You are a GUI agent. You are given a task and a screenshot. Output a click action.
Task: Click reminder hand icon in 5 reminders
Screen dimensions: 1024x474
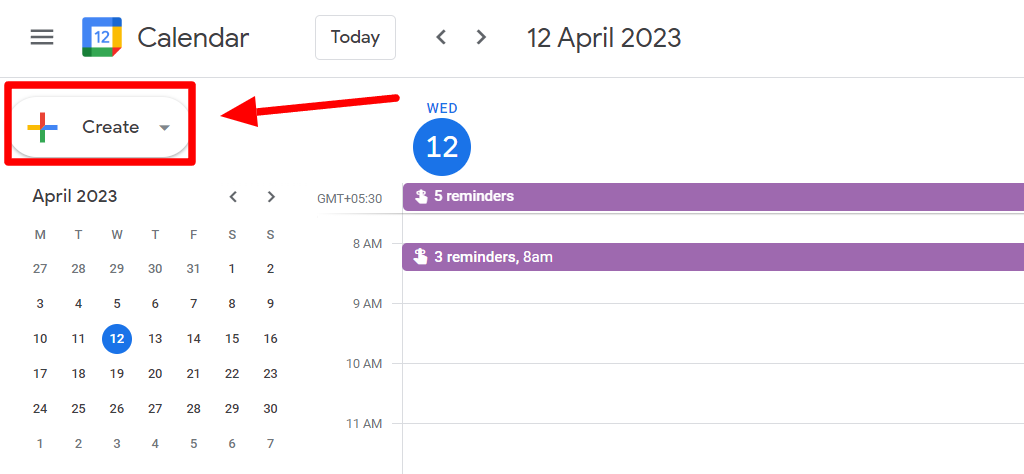coord(421,196)
